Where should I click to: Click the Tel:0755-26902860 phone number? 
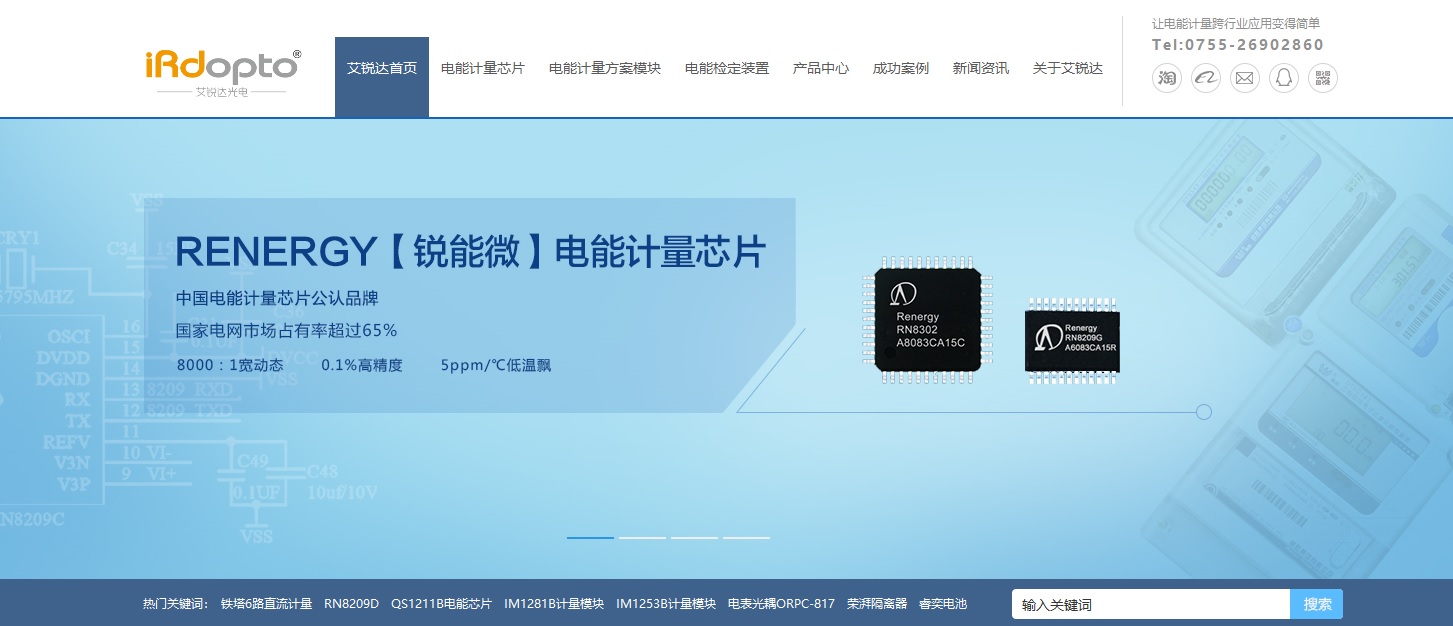1238,45
